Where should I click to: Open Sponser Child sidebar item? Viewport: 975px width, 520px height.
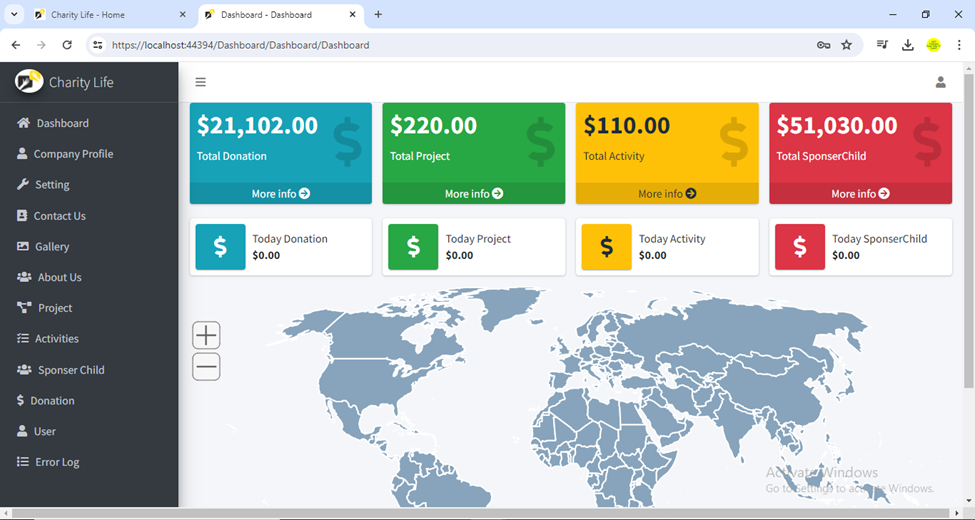click(71, 370)
